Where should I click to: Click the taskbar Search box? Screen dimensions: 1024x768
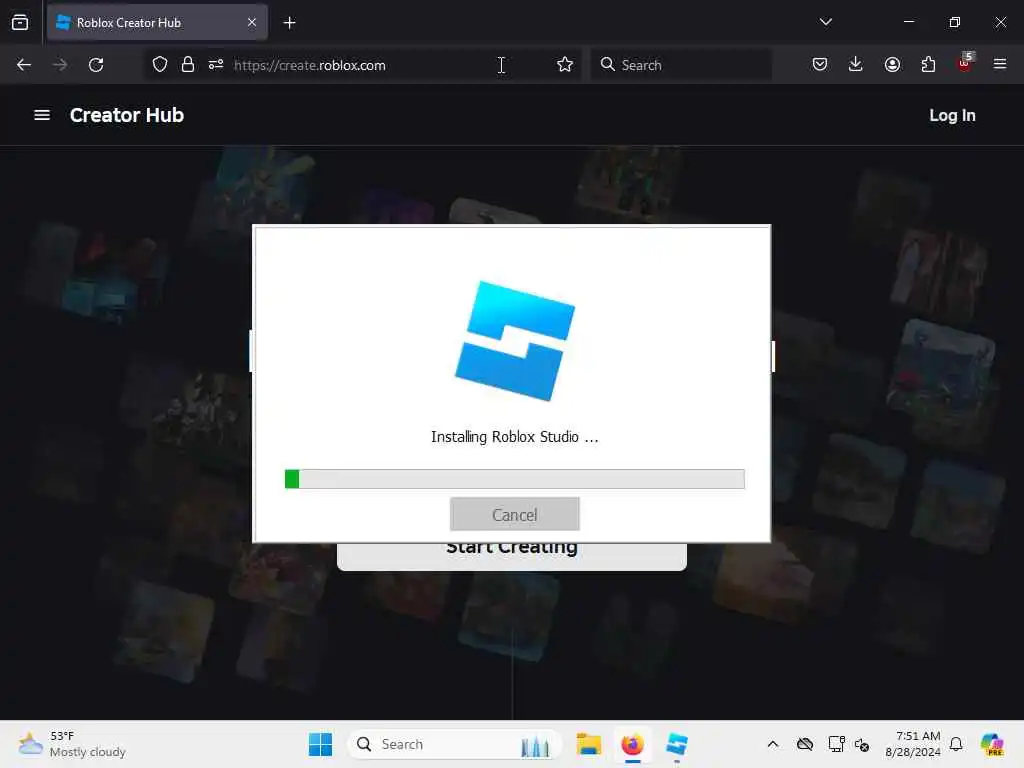tap(455, 744)
